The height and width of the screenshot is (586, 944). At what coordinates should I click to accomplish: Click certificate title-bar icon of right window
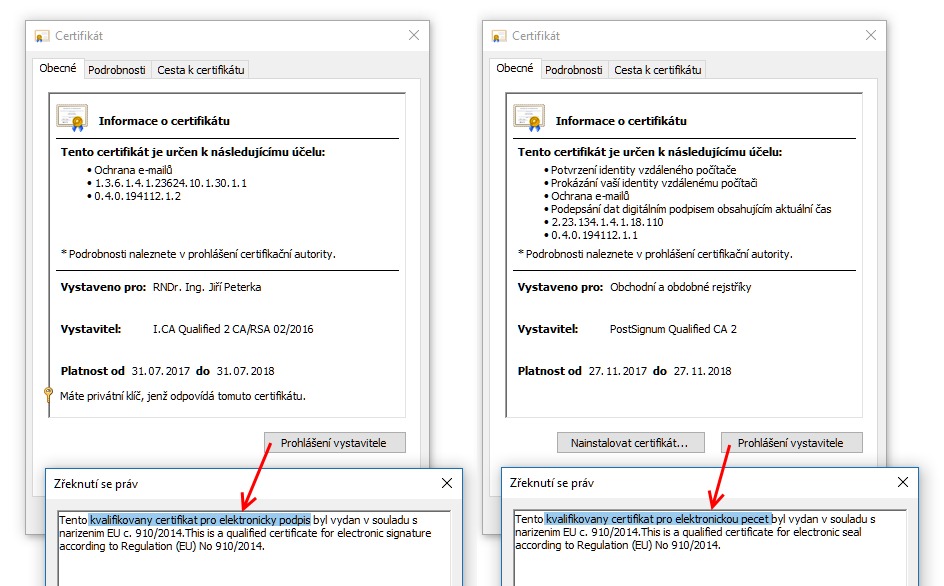(x=498, y=36)
